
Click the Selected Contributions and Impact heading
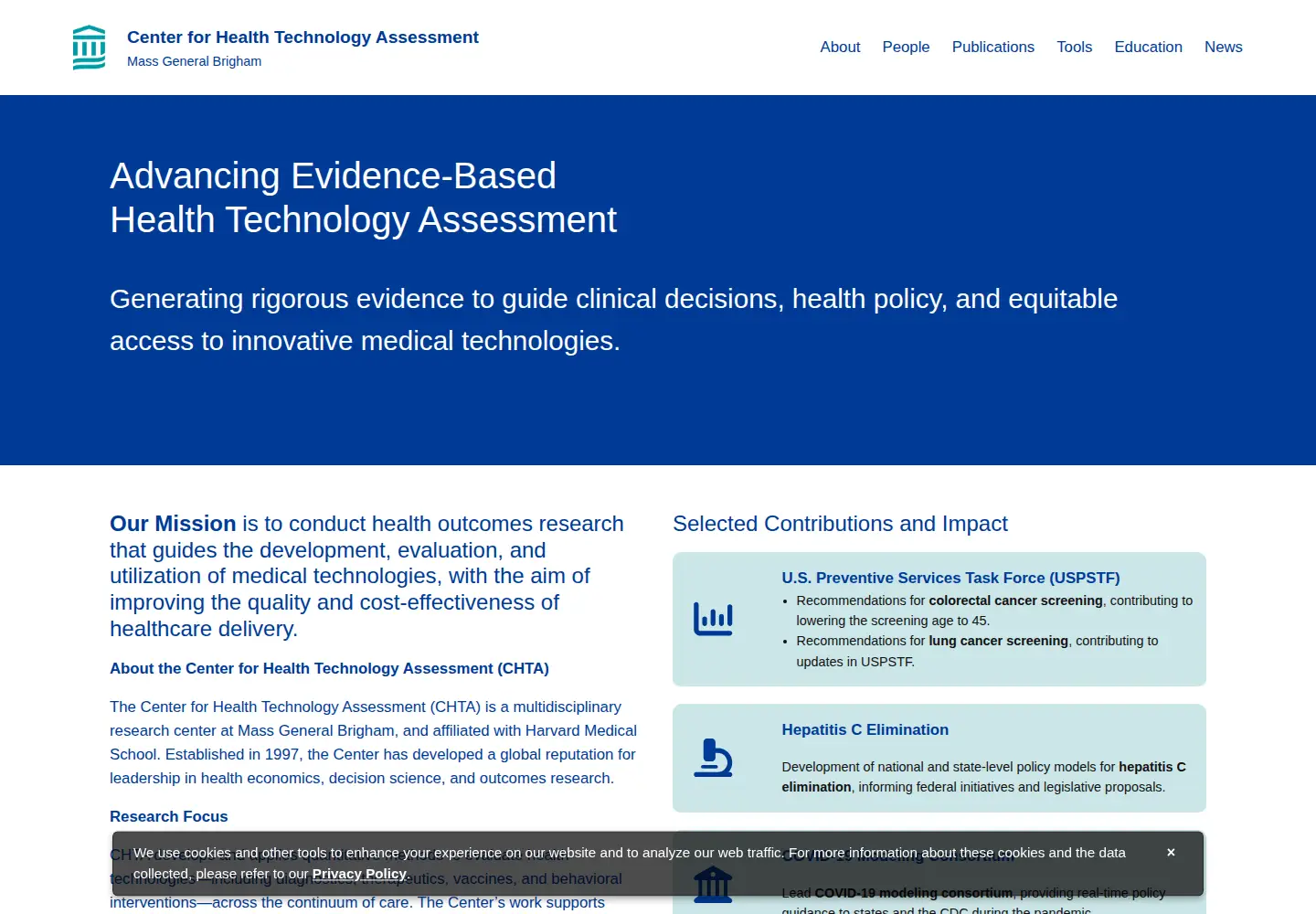tap(840, 524)
